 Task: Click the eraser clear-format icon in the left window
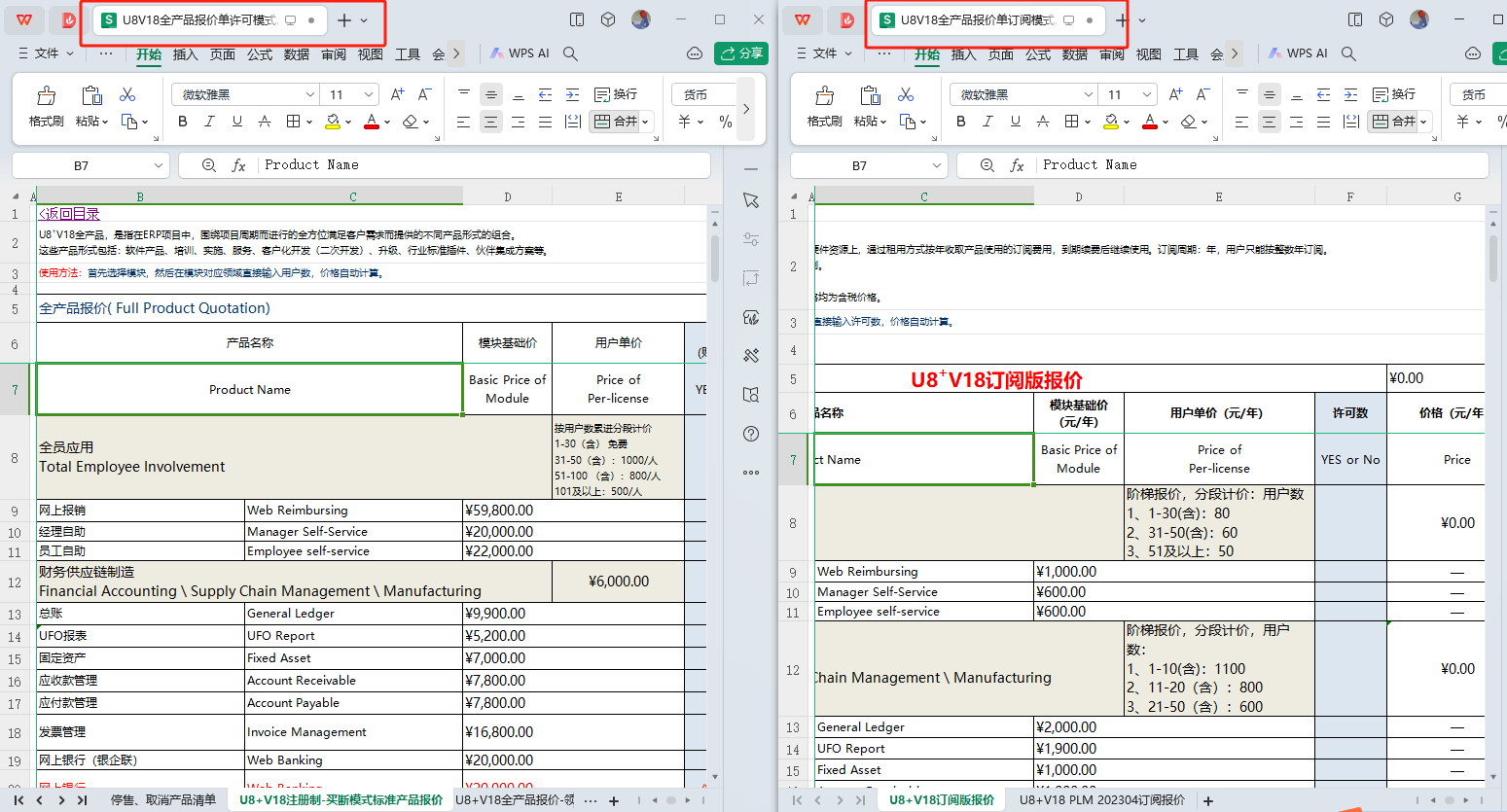pos(411,122)
